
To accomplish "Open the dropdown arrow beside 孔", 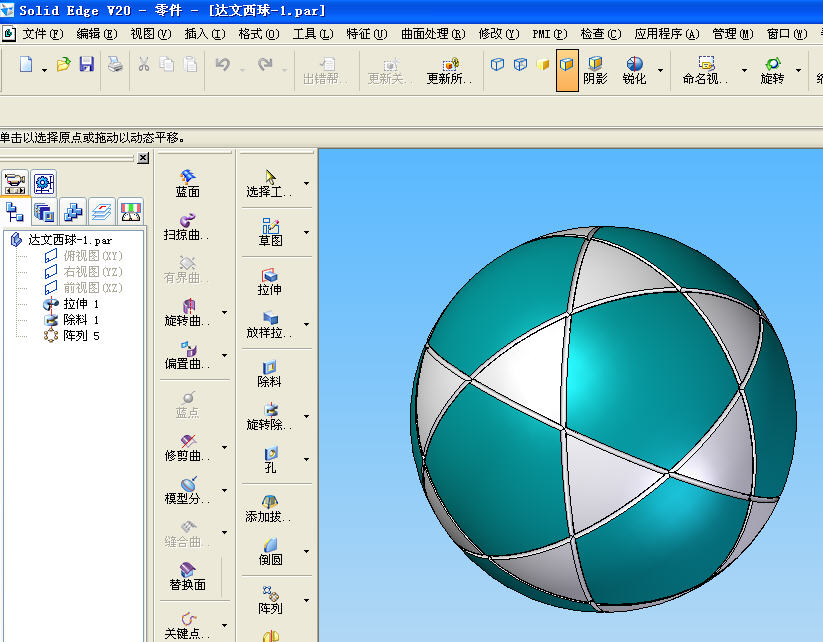I will [306, 459].
